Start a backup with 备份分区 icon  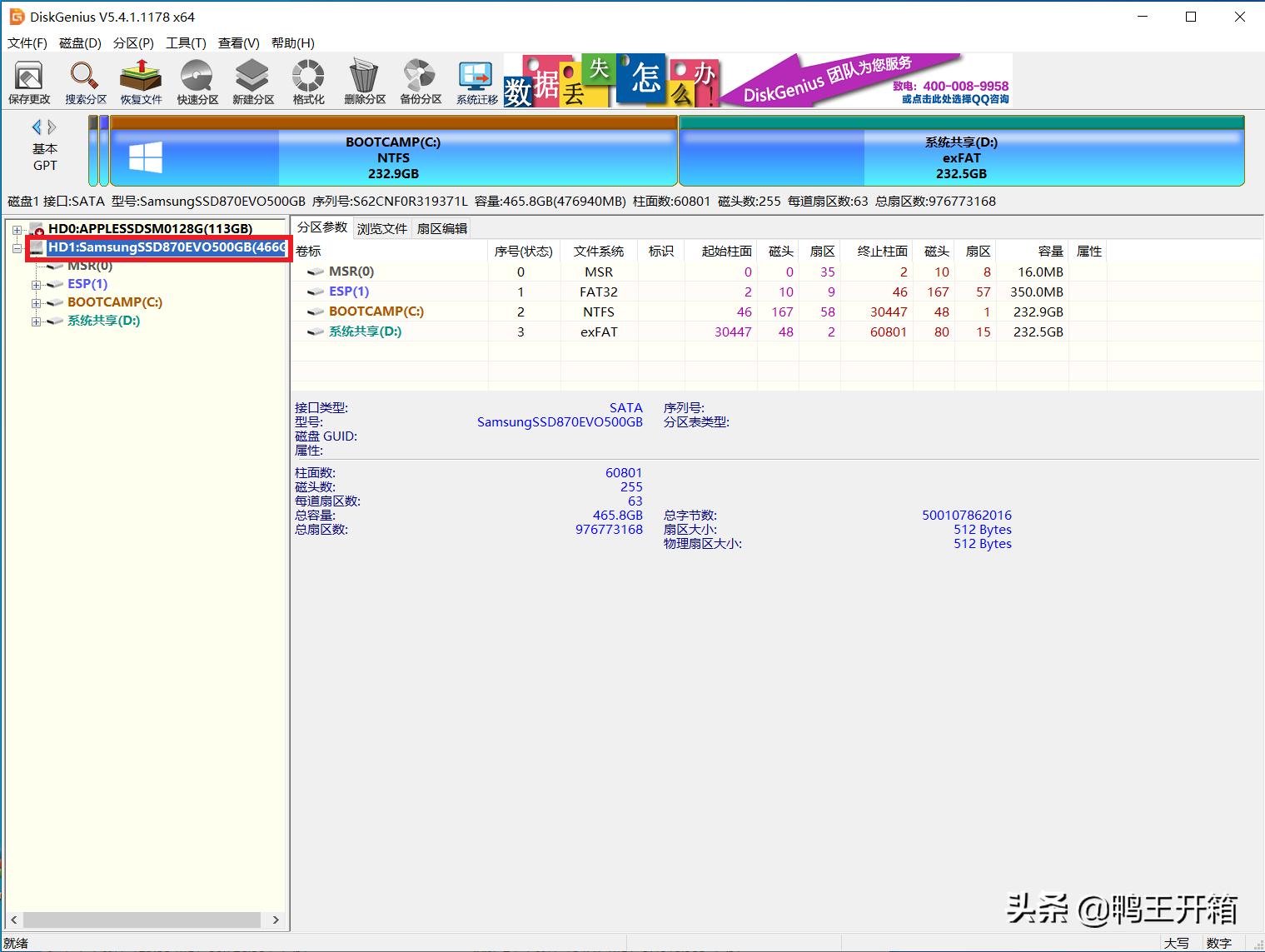[x=419, y=81]
